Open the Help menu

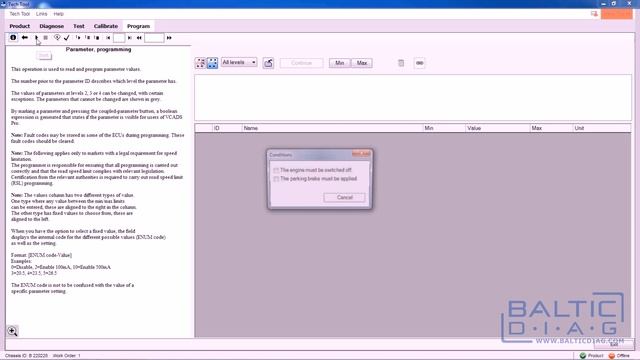point(59,14)
